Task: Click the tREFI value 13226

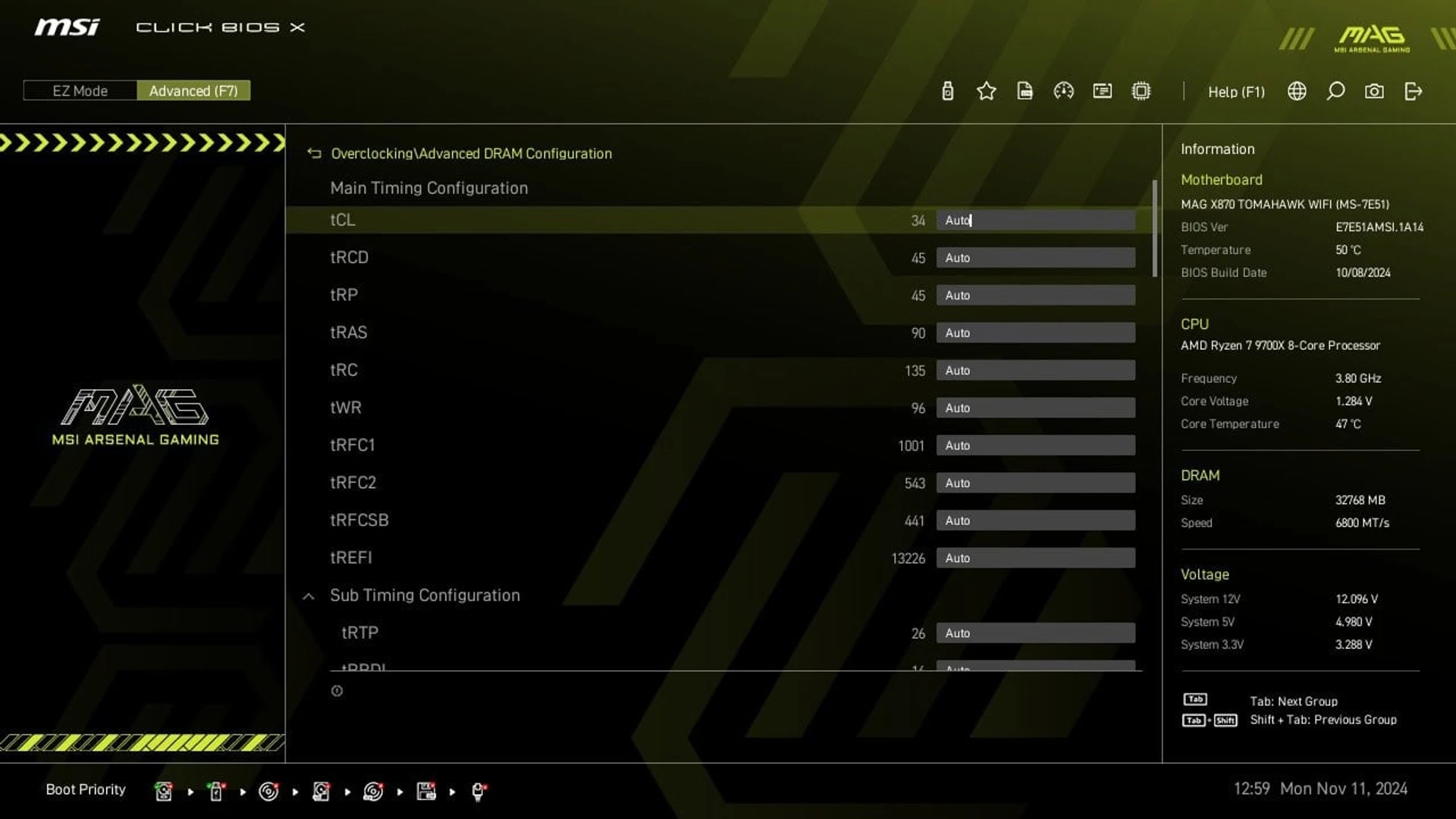Action: click(x=908, y=559)
